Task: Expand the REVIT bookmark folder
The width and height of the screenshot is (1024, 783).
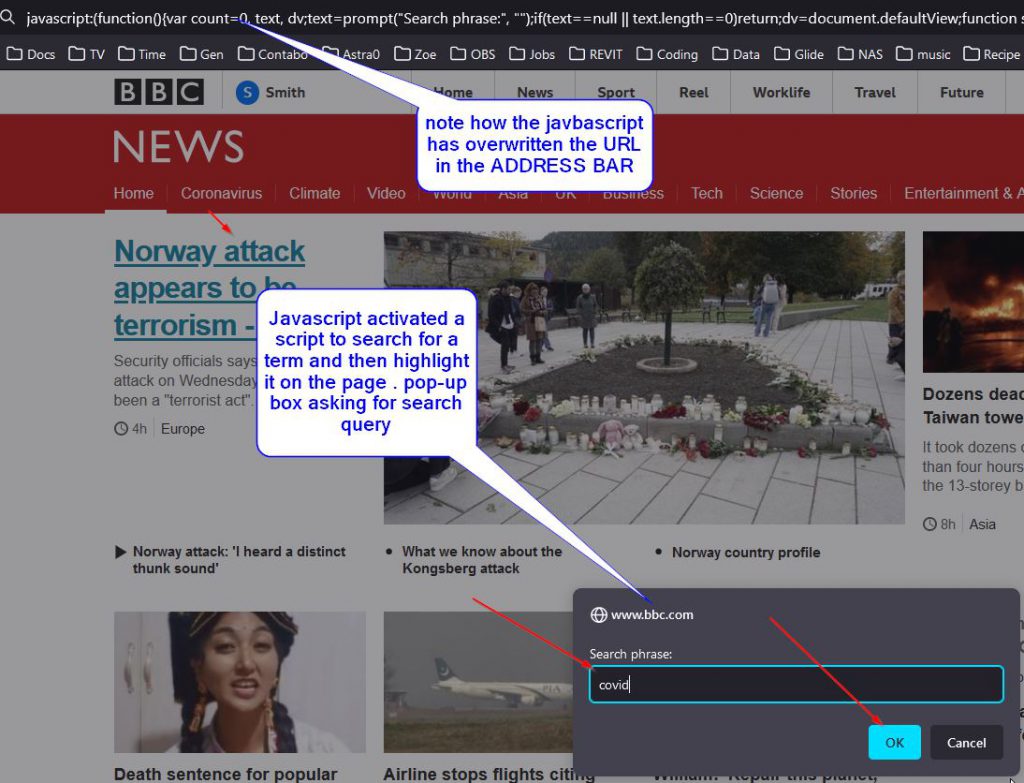Action: (x=595, y=54)
